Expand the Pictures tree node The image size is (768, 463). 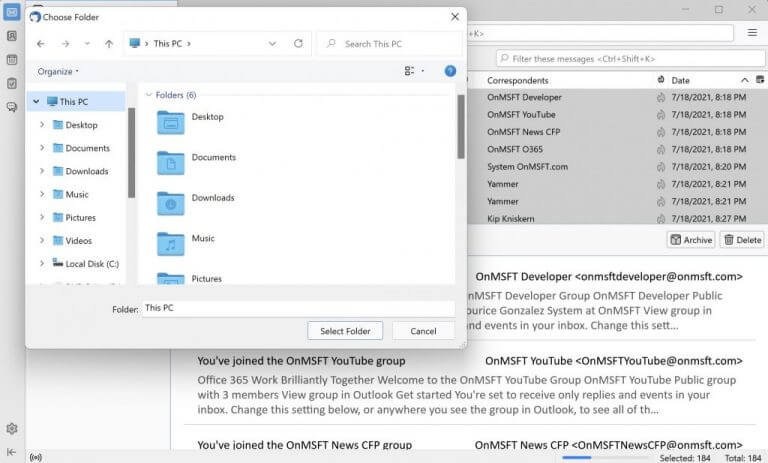[x=42, y=217]
